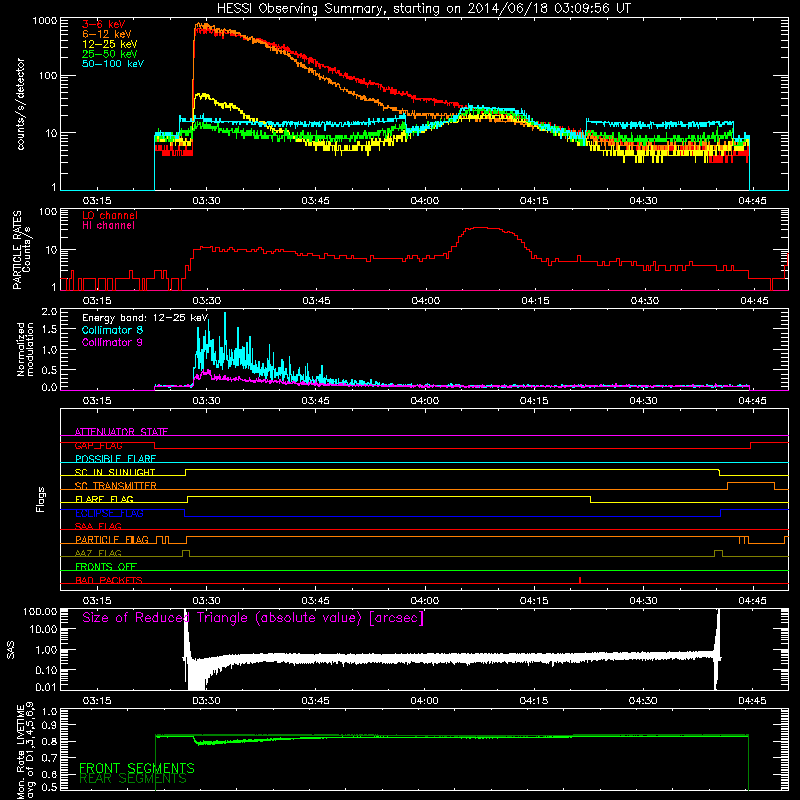800x800 pixels.
Task: Click the FLARE_FLAG label
Action: [104, 499]
